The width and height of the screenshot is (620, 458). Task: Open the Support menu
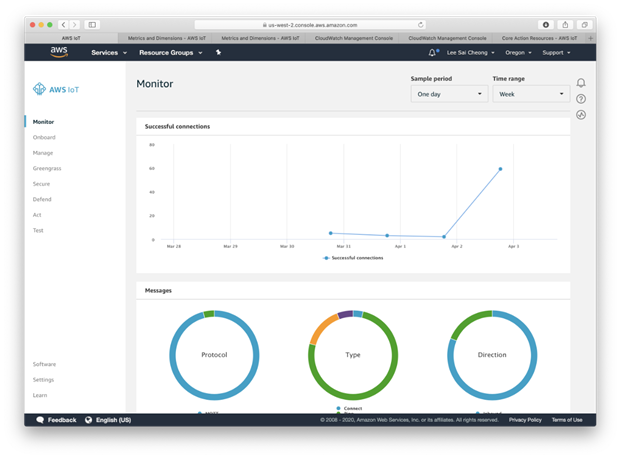point(556,53)
